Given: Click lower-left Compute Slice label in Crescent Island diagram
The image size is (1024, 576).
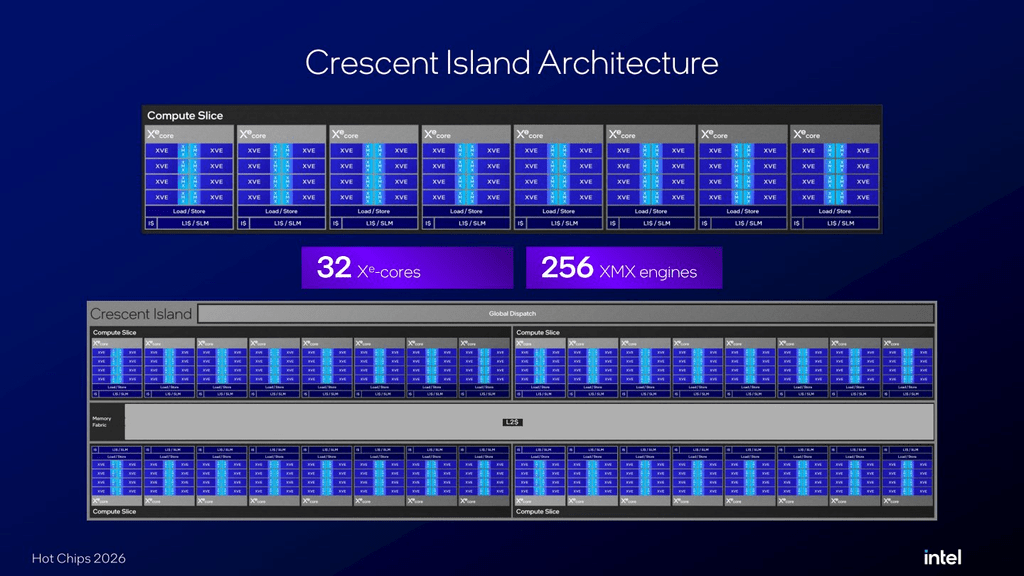Looking at the screenshot, I should click(114, 511).
